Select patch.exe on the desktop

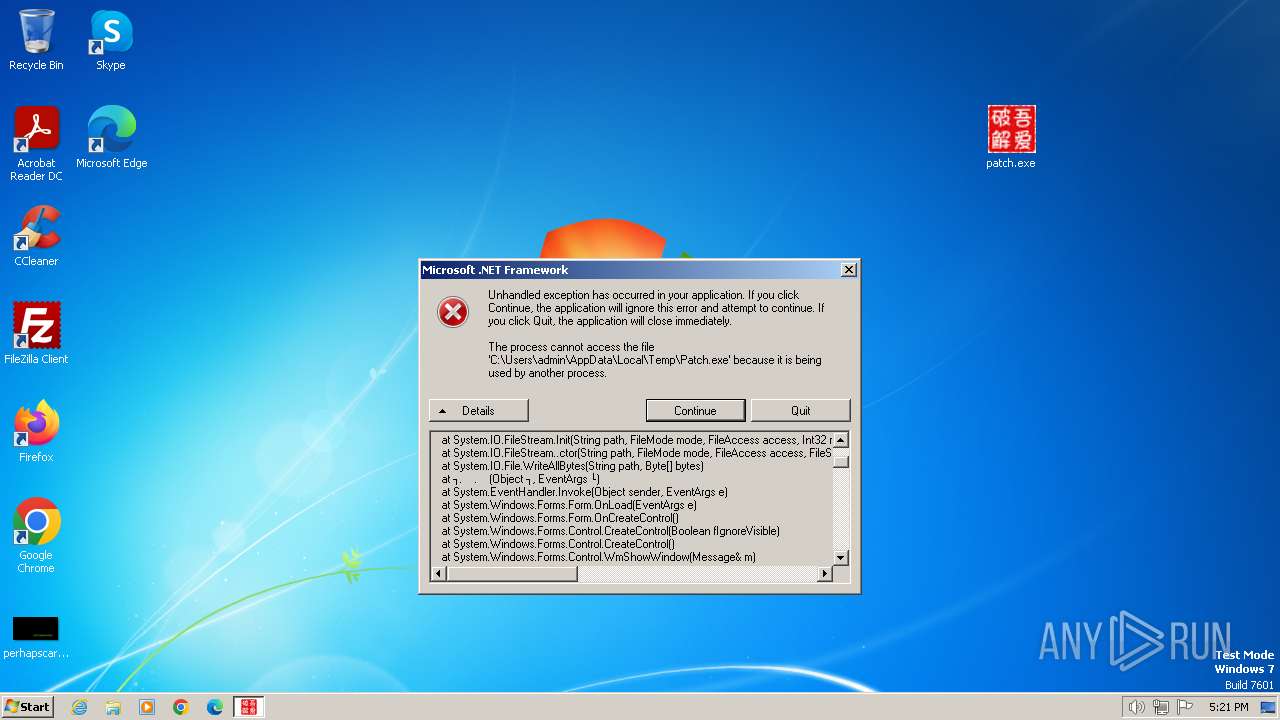point(1011,137)
